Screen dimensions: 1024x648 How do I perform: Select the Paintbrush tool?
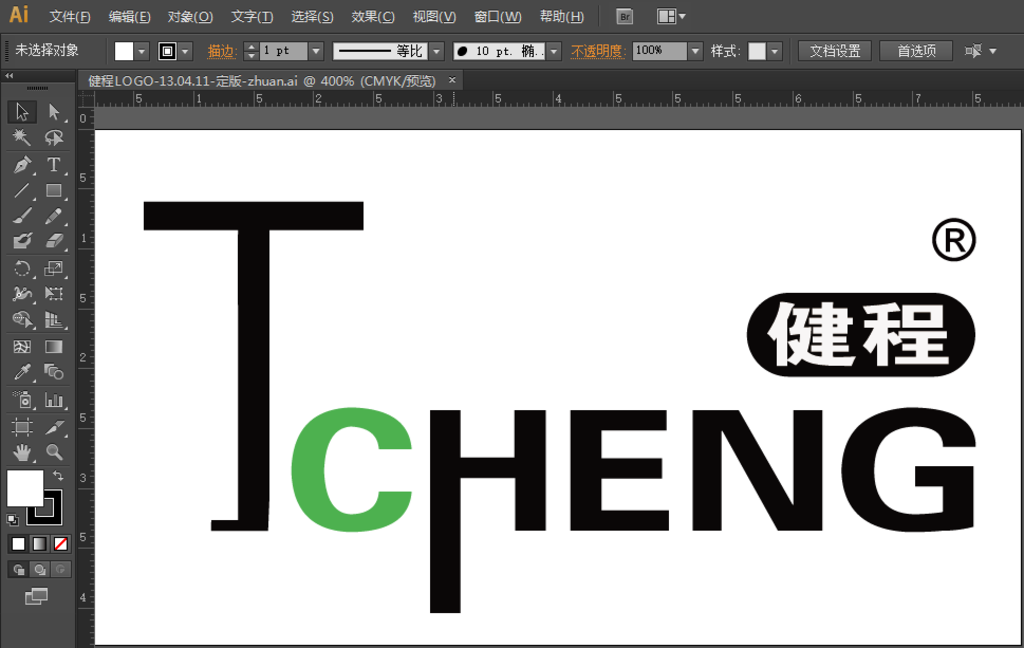point(22,216)
